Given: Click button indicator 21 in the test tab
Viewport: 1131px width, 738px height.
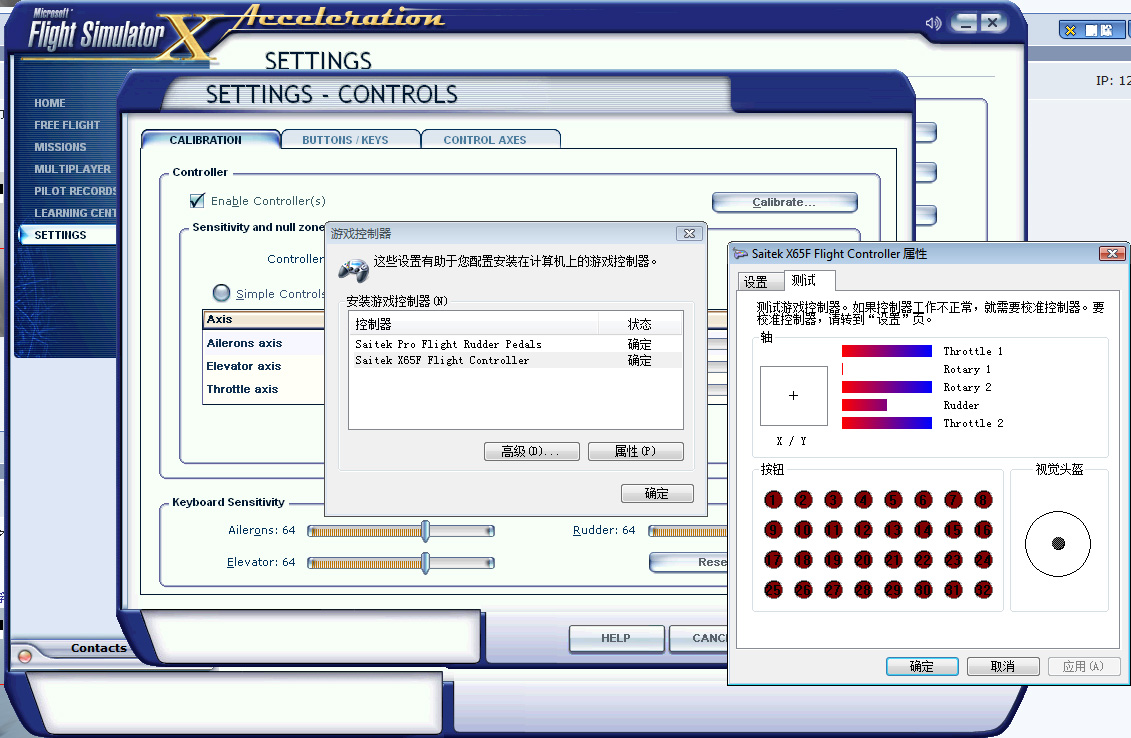Looking at the screenshot, I should (893, 560).
